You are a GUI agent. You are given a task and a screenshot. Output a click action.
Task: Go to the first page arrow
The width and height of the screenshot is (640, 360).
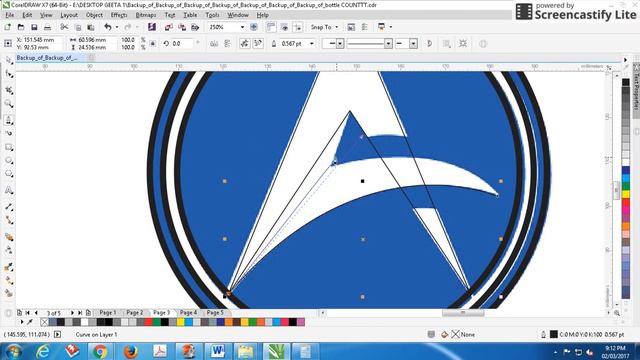[x=27, y=313]
